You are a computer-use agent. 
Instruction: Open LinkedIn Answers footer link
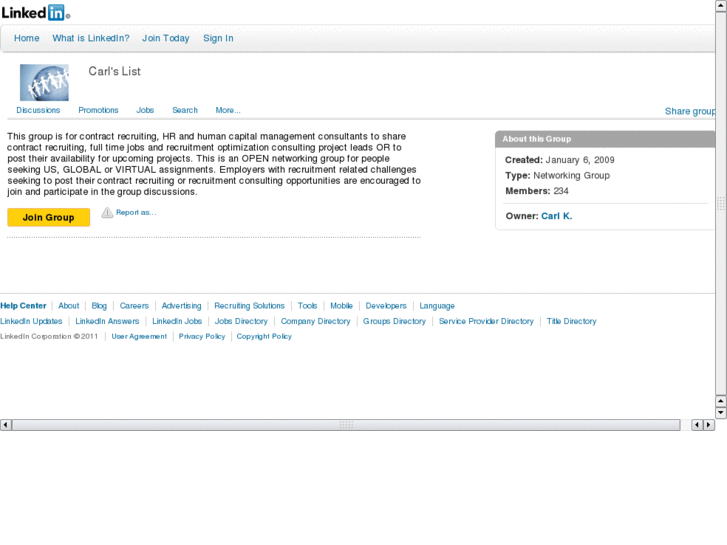click(107, 321)
